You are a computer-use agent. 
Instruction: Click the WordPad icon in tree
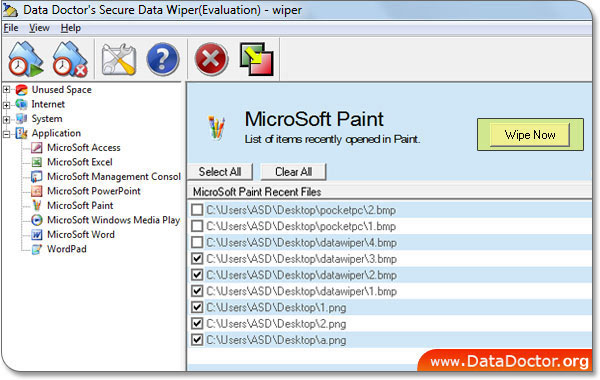pyautogui.click(x=37, y=249)
